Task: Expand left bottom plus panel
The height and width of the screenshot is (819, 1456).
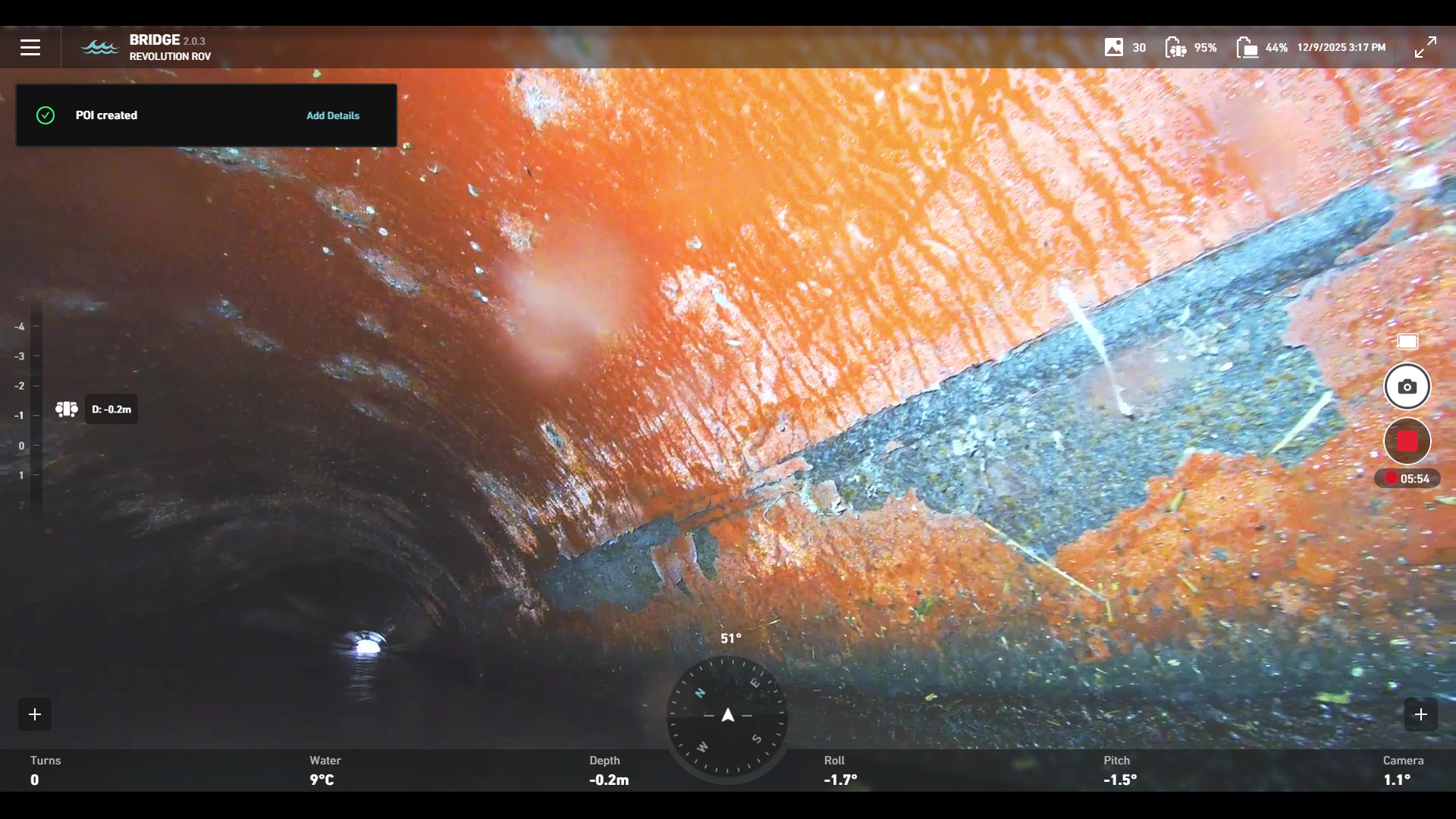Action: (35, 714)
